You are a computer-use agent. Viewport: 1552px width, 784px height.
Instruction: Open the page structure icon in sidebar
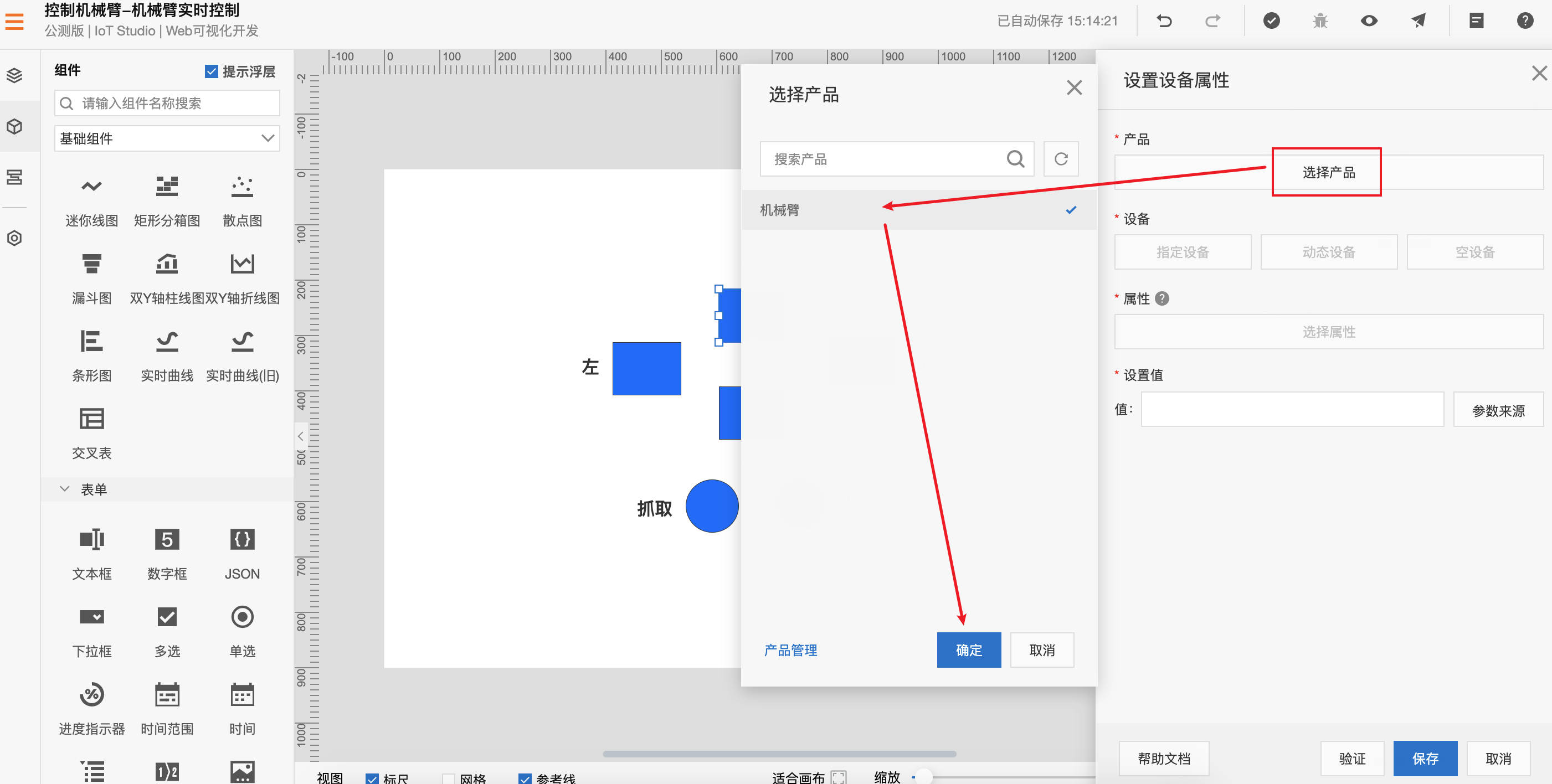click(14, 177)
